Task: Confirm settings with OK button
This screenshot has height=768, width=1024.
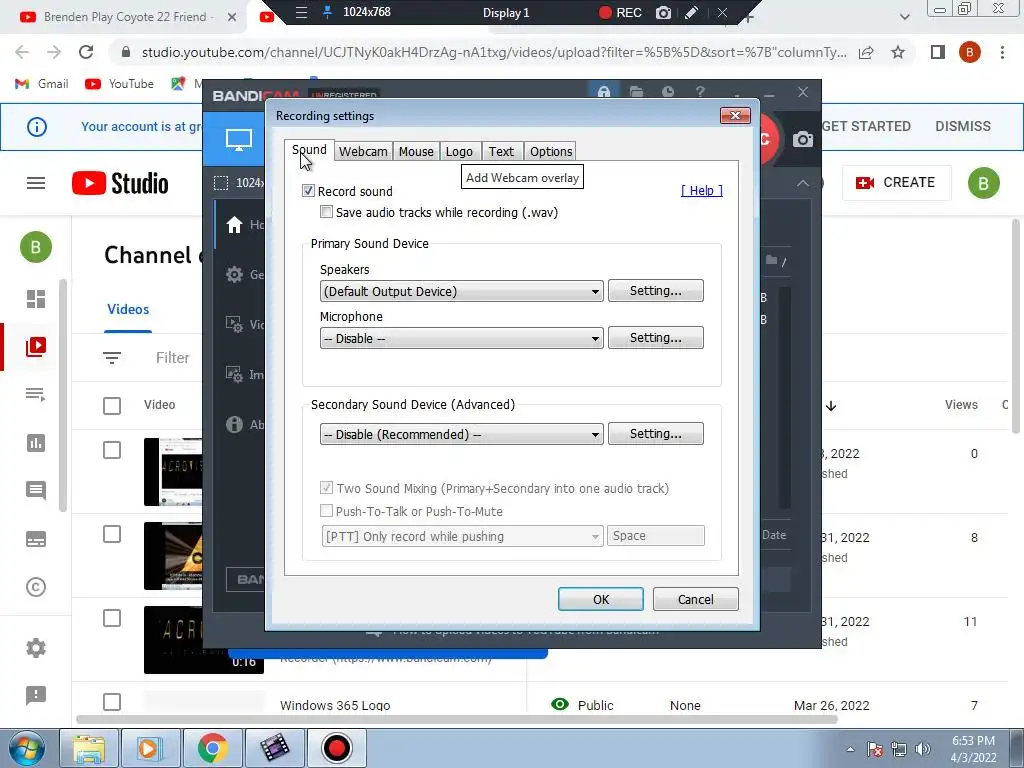Action: [601, 600]
